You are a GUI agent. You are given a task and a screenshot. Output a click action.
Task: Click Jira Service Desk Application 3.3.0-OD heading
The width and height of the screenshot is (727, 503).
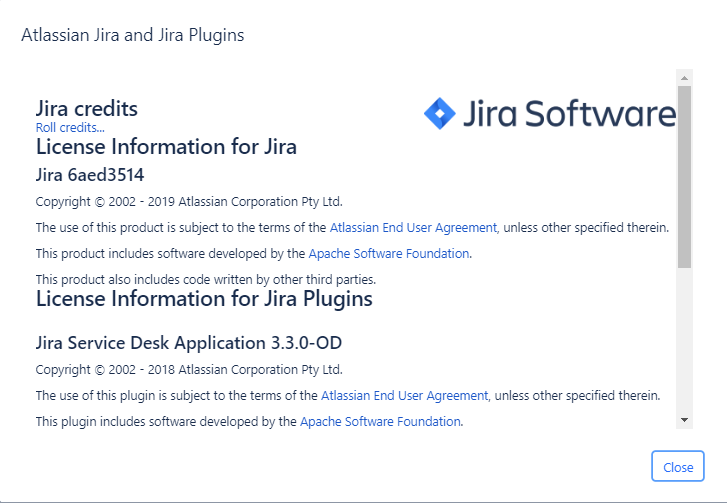click(x=189, y=343)
